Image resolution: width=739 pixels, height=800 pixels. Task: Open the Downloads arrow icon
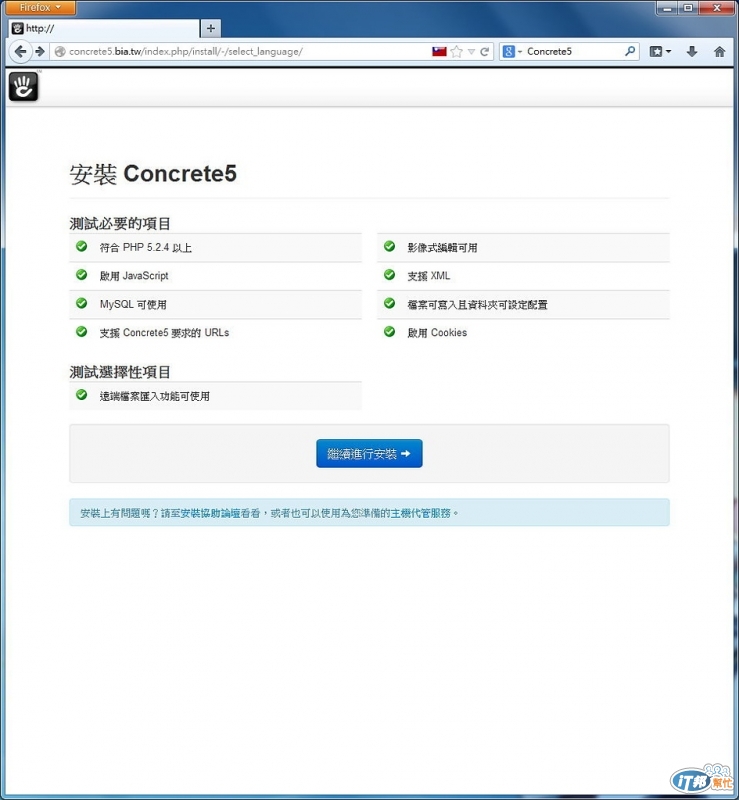(692, 52)
